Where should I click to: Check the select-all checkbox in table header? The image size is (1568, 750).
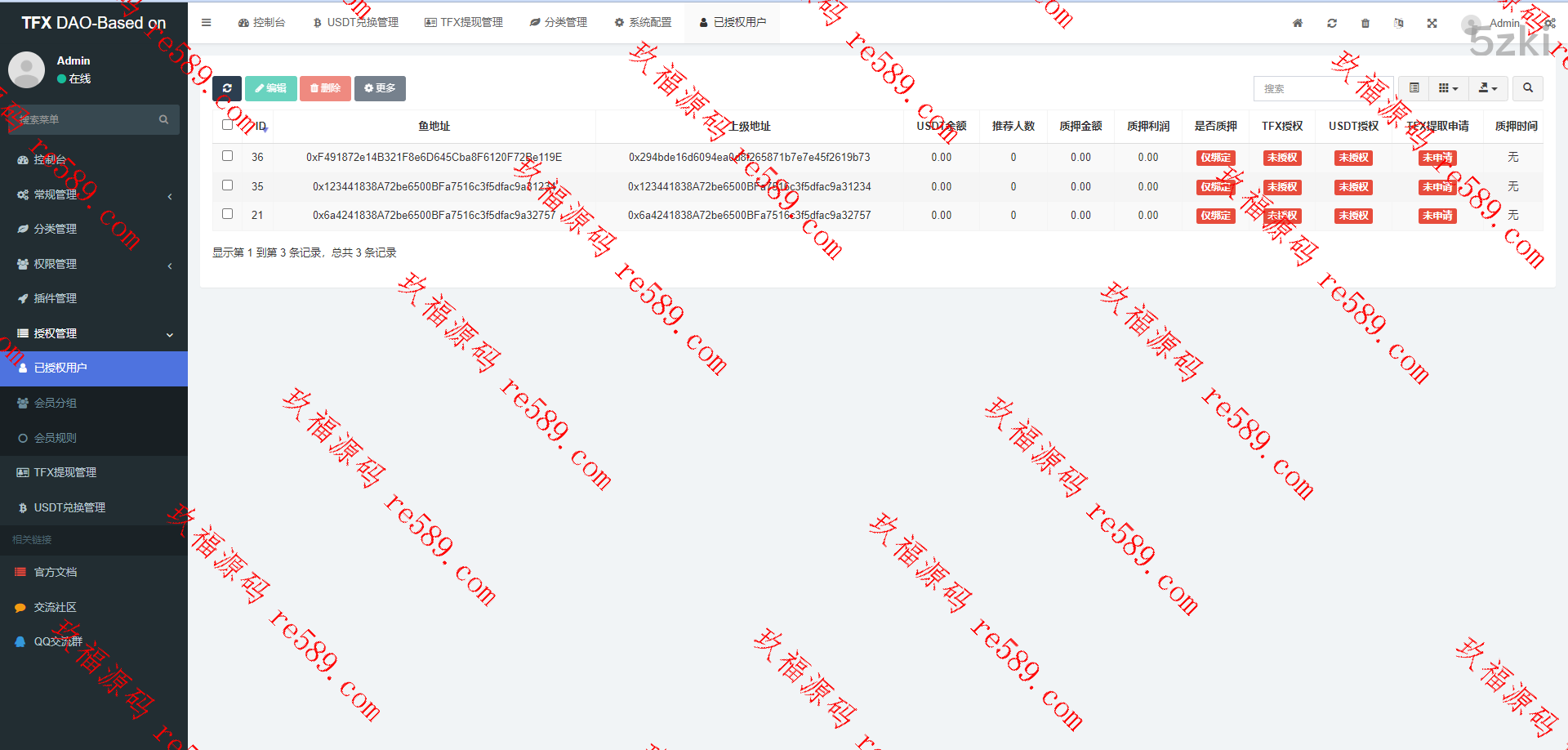click(228, 125)
